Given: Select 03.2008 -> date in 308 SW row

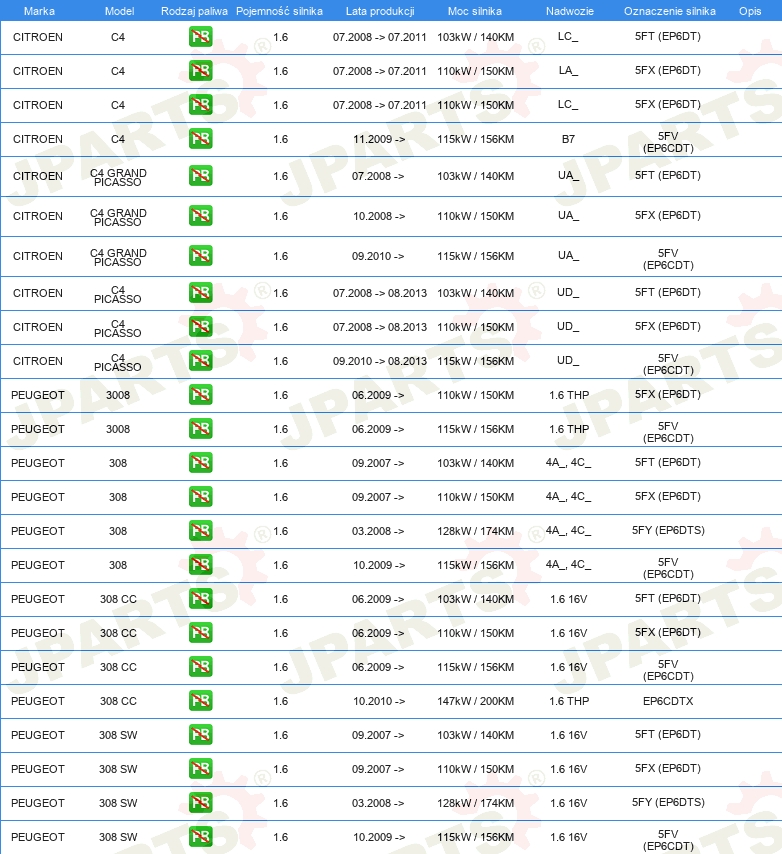Looking at the screenshot, I should (378, 803).
